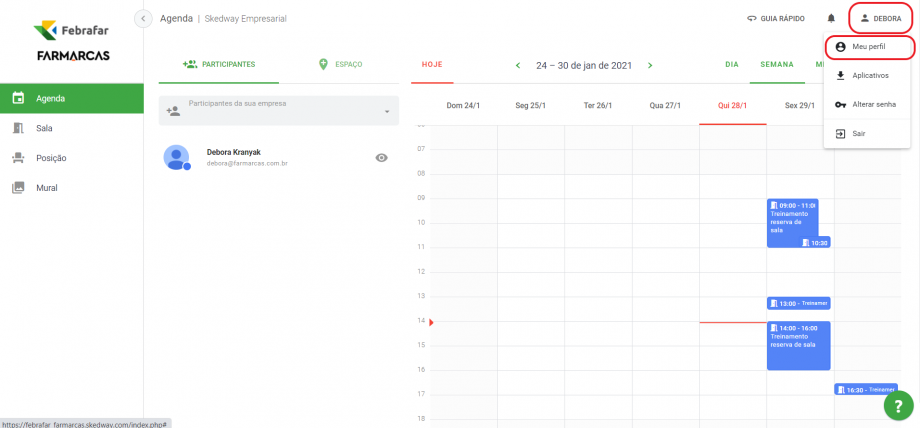
Task: Choose Sair to log out
Action: point(858,133)
